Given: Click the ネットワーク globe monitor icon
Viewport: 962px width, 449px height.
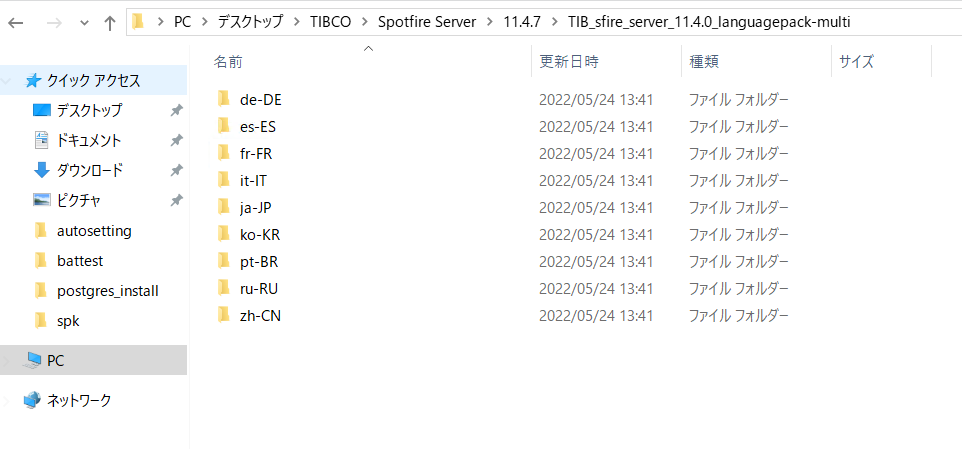Looking at the screenshot, I should (x=32, y=401).
